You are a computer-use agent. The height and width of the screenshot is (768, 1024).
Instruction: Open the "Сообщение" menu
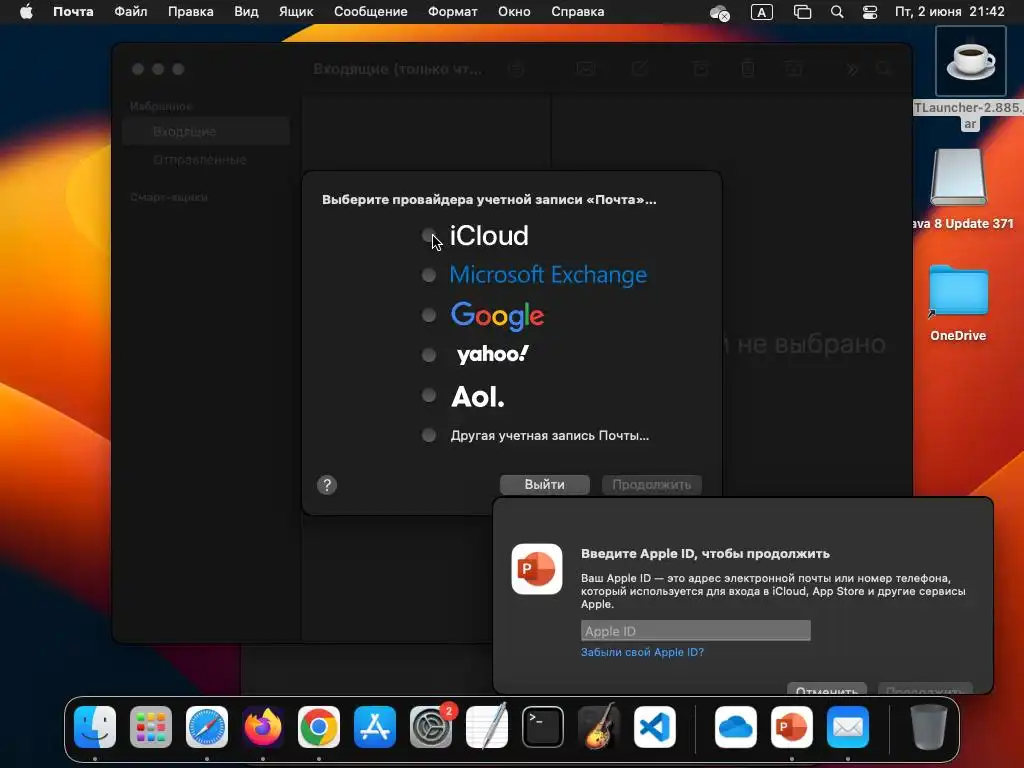(x=370, y=12)
